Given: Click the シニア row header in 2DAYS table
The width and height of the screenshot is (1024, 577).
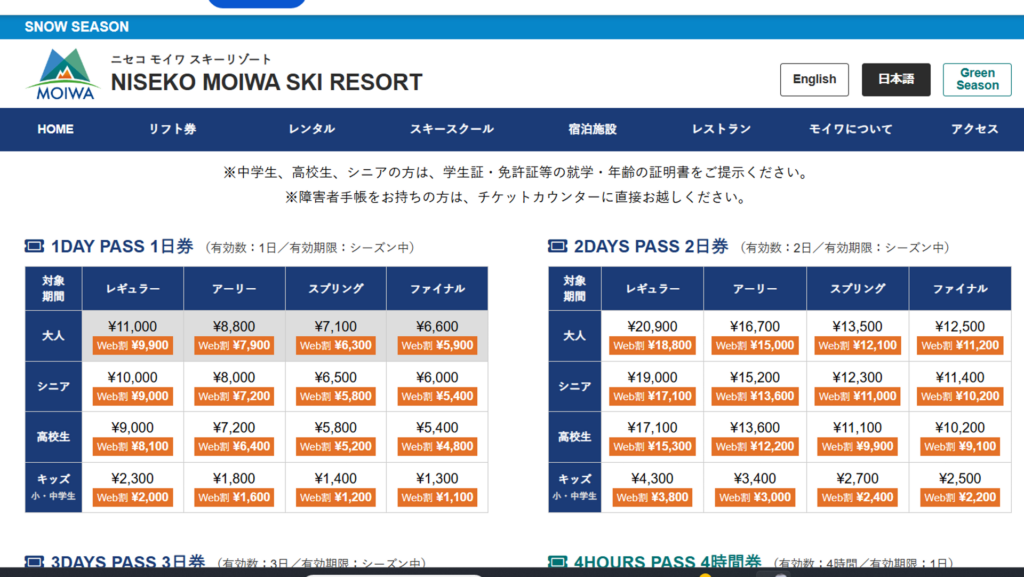Looking at the screenshot, I should pos(575,386).
